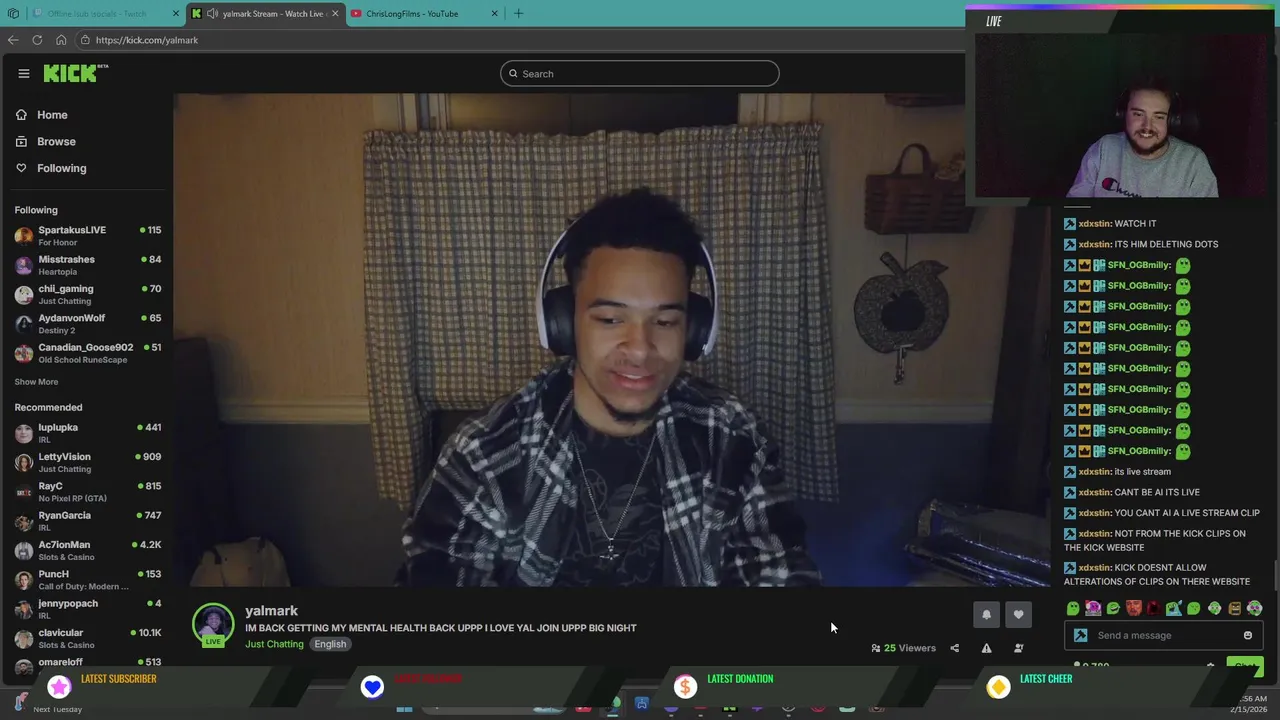Image resolution: width=1280 pixels, height=720 pixels.
Task: Open the browser home button
Action: 61,40
